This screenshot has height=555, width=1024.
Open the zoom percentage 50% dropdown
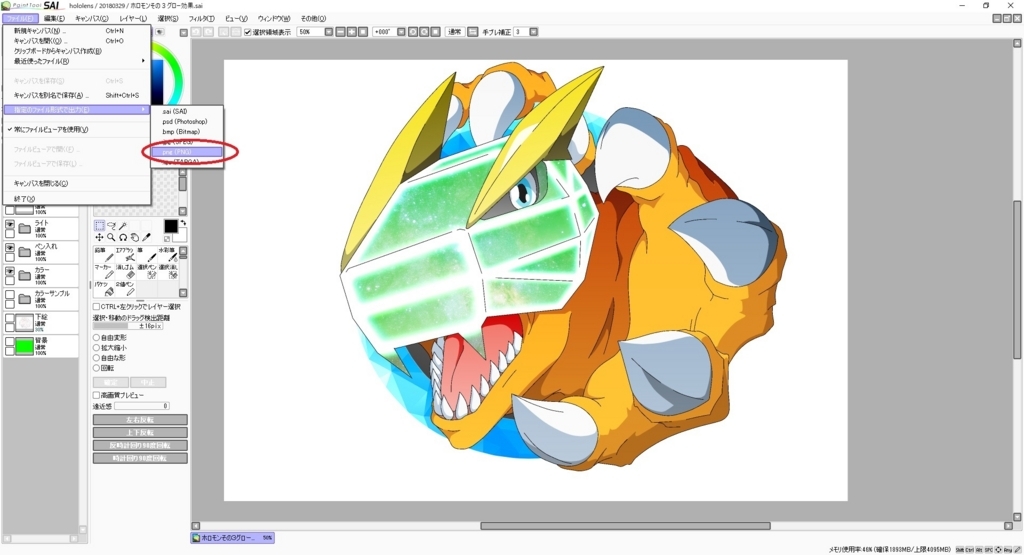328,32
